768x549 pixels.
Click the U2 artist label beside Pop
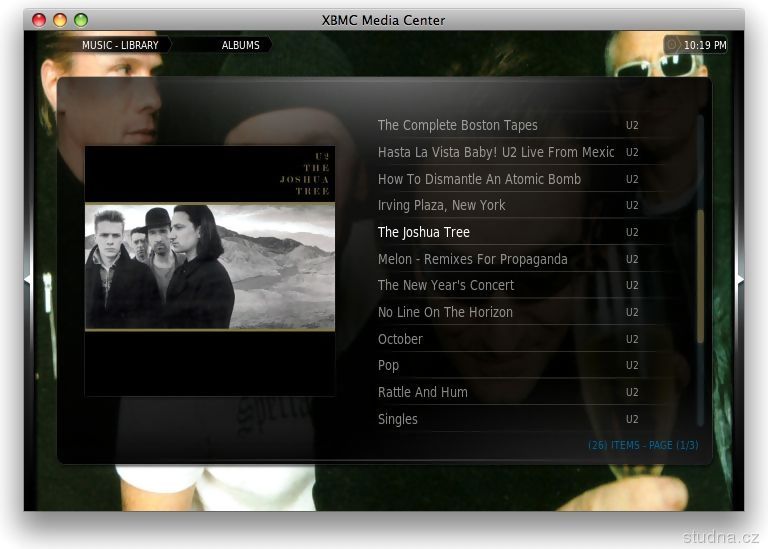coord(632,365)
